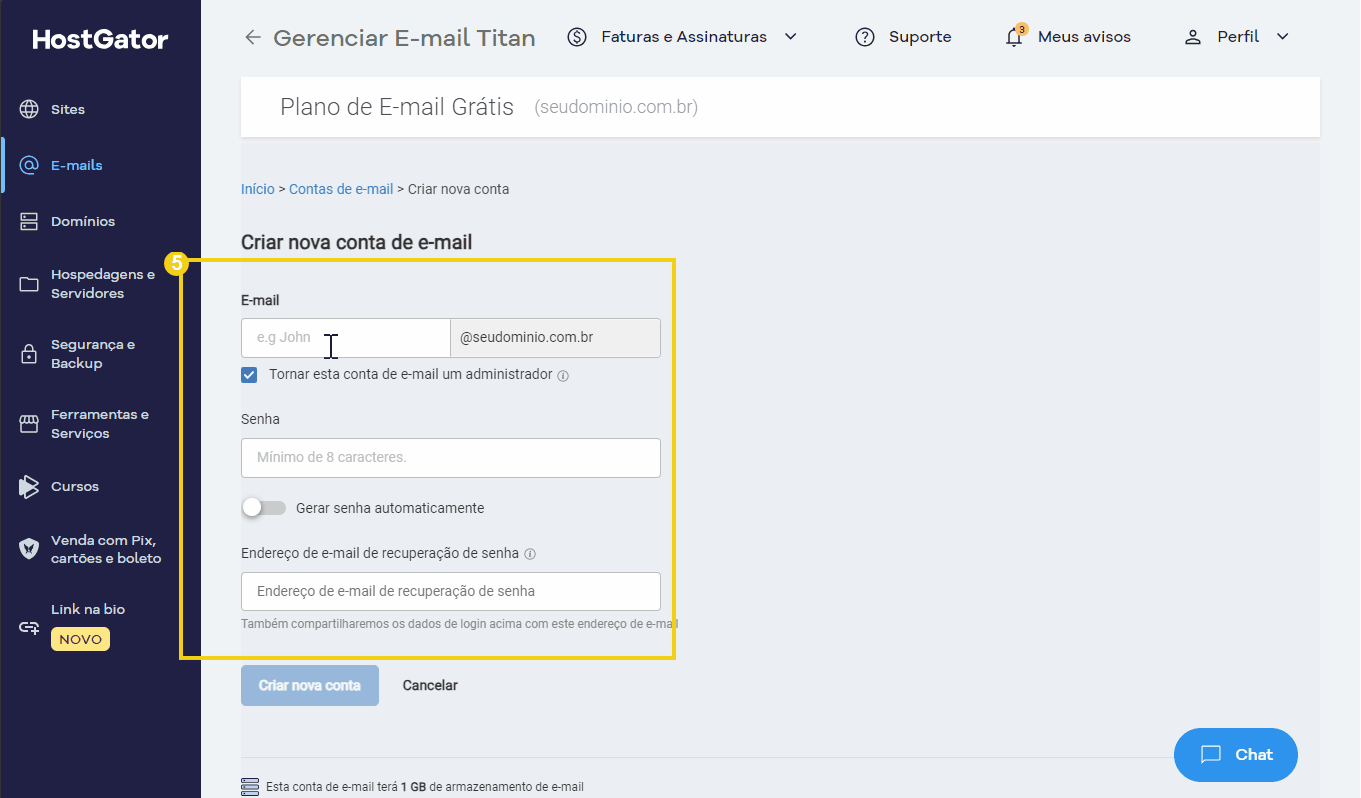Click the dollar icon for Faturas e Assinaturas

pos(577,37)
